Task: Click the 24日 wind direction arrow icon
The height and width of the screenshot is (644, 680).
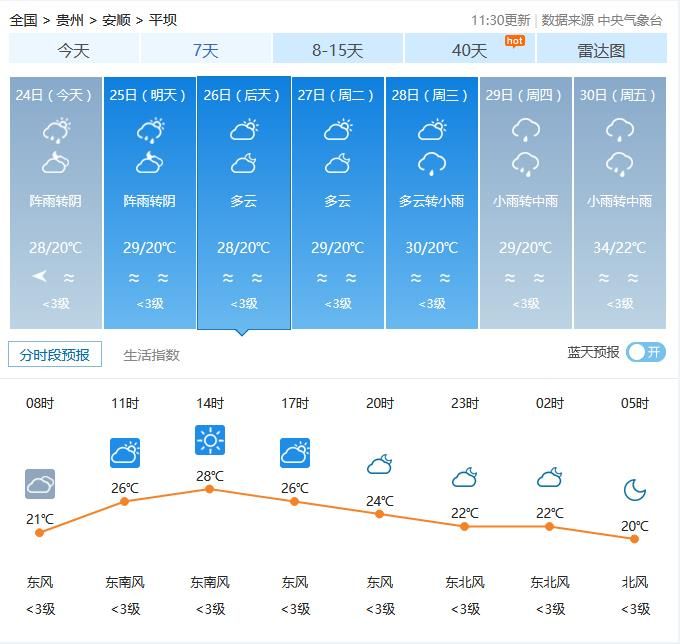Action: 40,276
